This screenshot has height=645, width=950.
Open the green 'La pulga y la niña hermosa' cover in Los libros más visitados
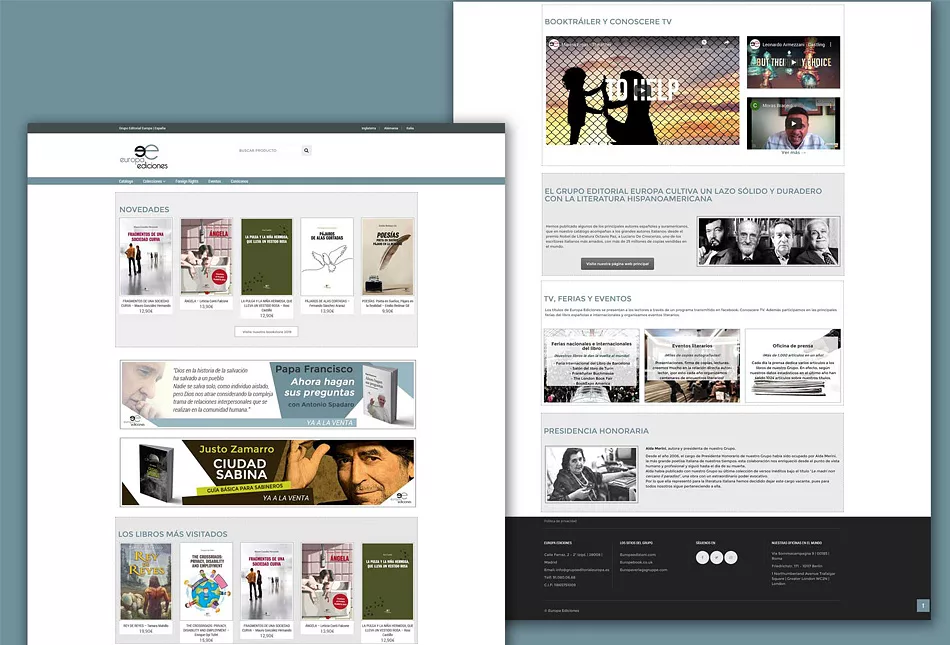point(388,581)
